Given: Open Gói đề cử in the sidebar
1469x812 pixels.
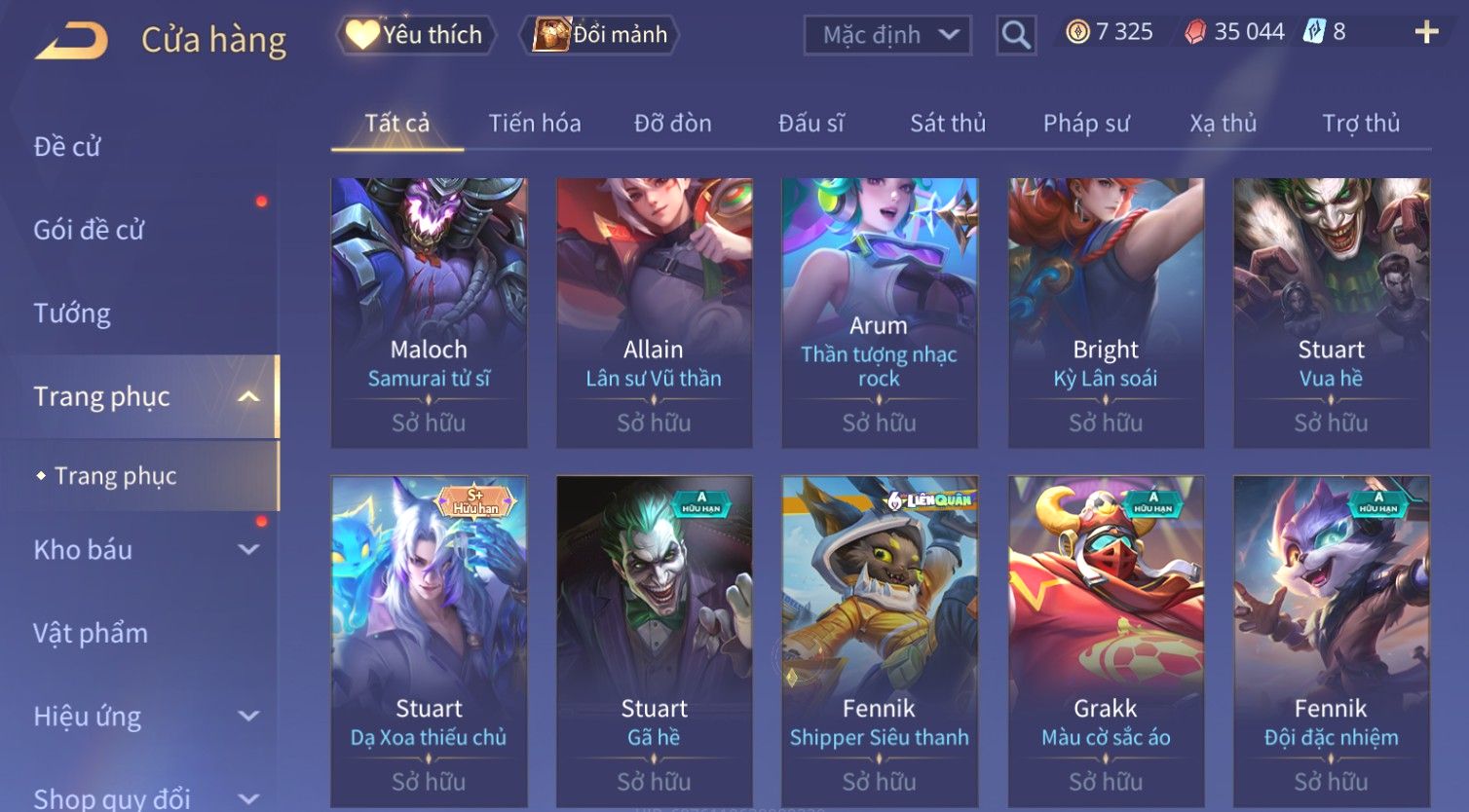Looking at the screenshot, I should click(89, 230).
